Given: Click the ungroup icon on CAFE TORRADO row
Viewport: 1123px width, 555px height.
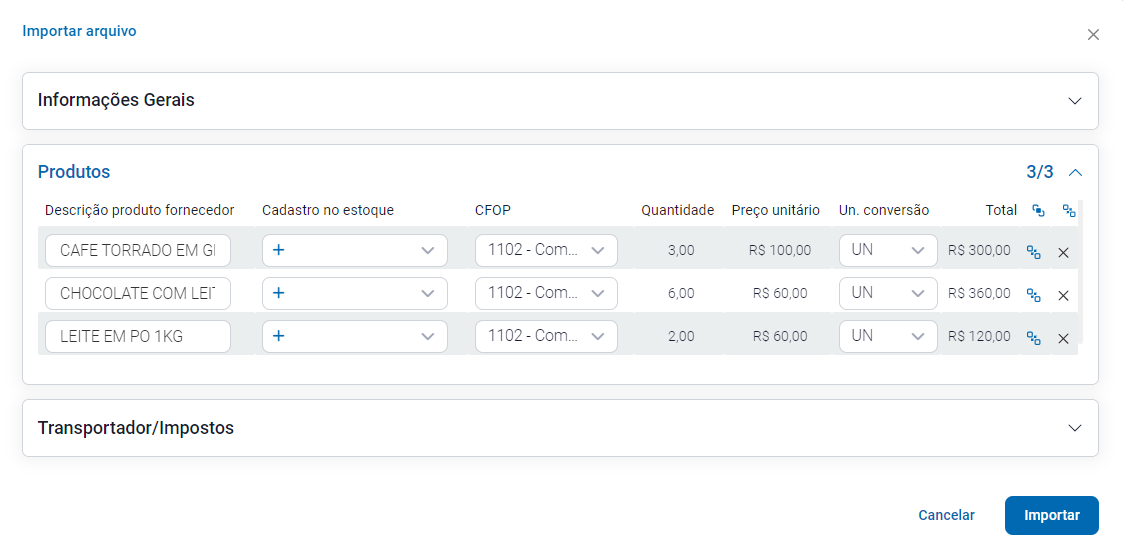Looking at the screenshot, I should [x=1034, y=252].
